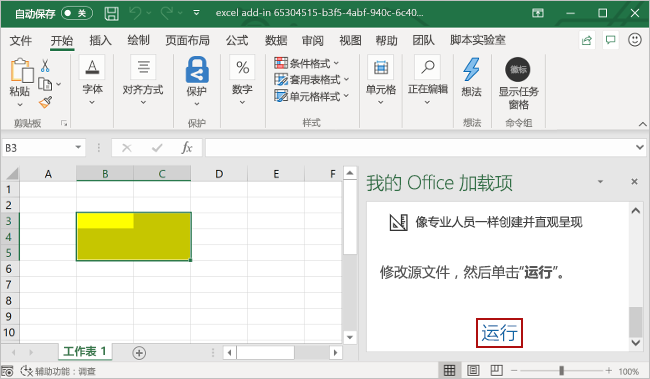
Task: Click the 粘贴 clipboard icon
Action: click(22, 70)
